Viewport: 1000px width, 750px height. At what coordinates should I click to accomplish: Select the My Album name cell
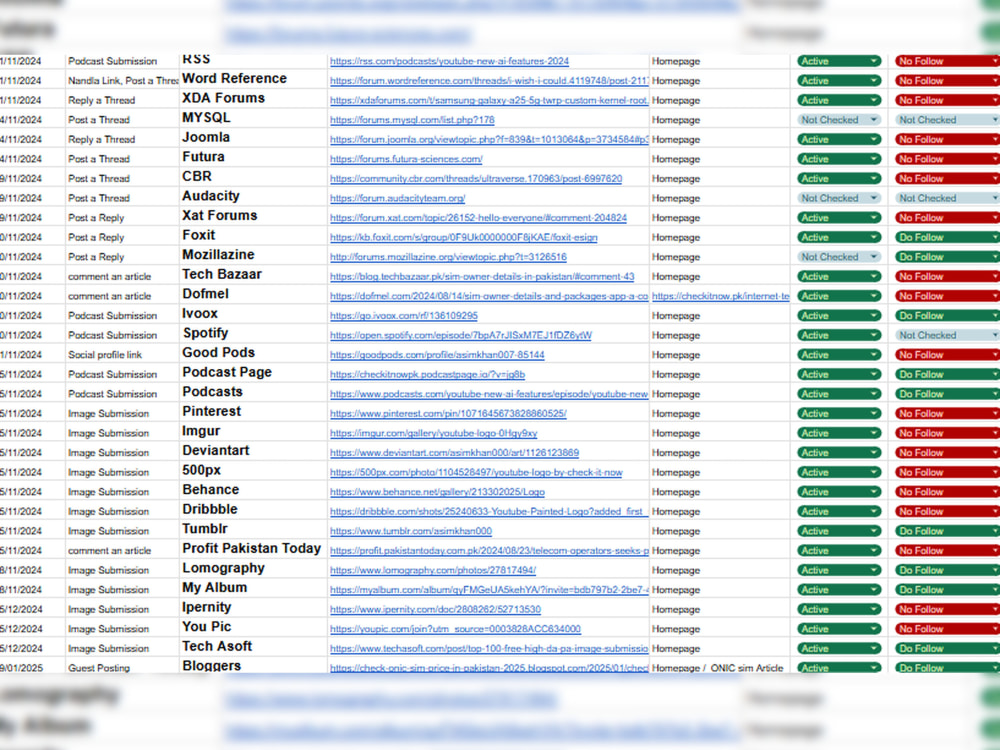(253, 588)
